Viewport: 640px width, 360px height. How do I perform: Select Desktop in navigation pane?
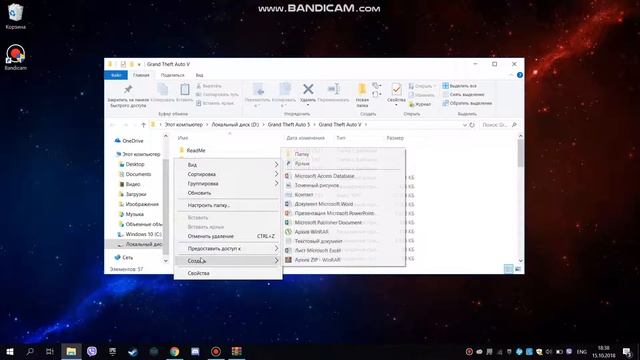[135, 164]
